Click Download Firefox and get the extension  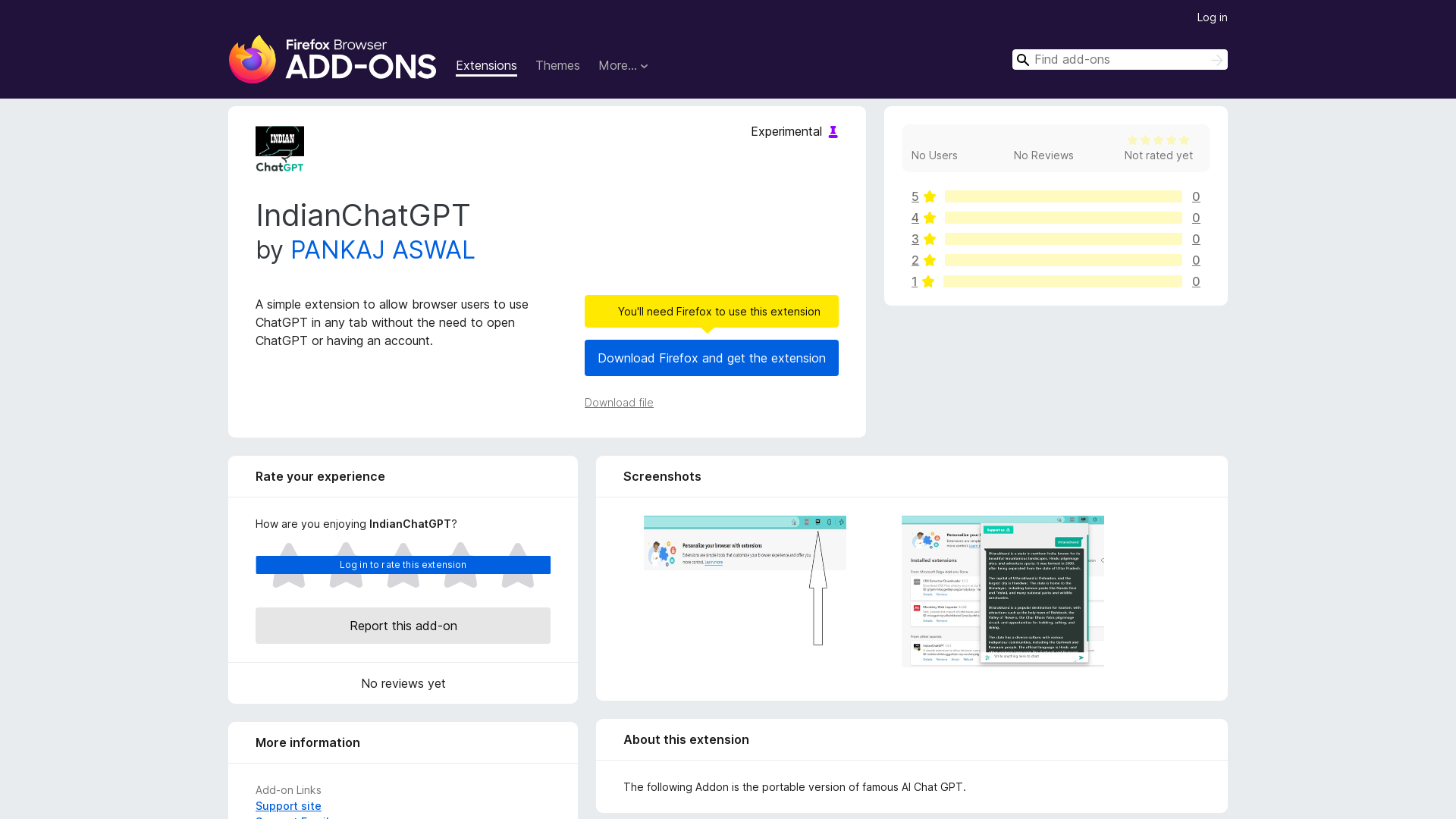[711, 358]
